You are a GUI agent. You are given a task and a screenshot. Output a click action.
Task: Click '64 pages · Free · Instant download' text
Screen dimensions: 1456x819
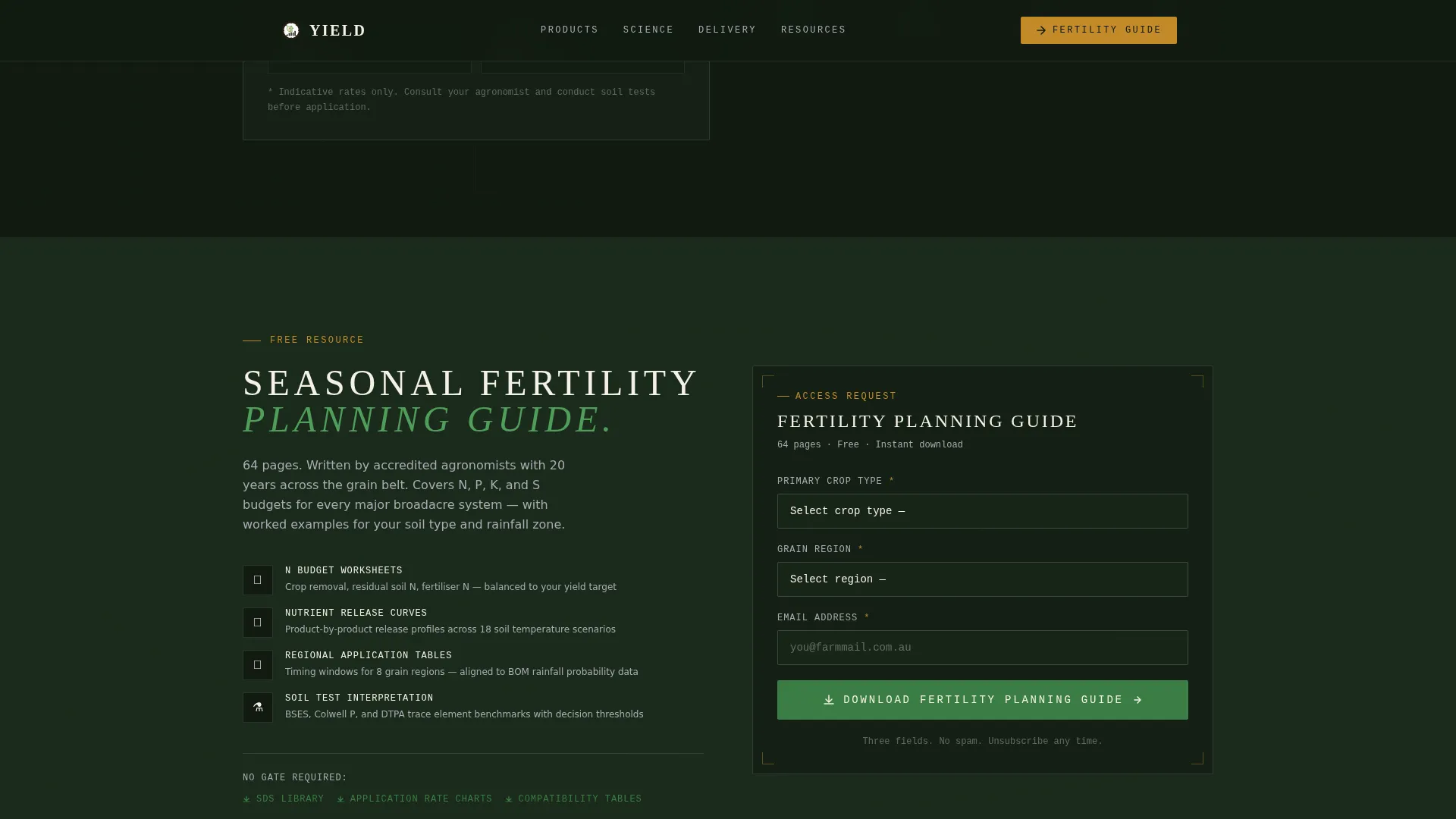pos(870,445)
